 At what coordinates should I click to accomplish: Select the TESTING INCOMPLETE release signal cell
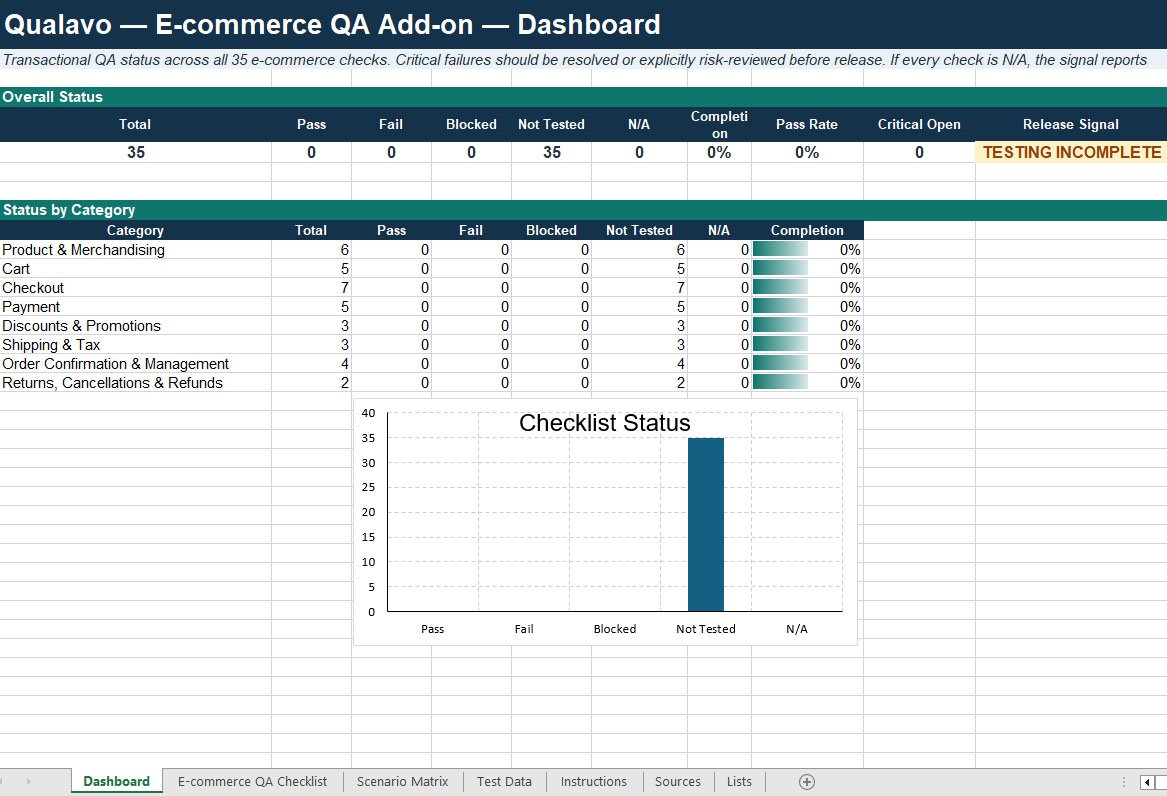(1071, 153)
